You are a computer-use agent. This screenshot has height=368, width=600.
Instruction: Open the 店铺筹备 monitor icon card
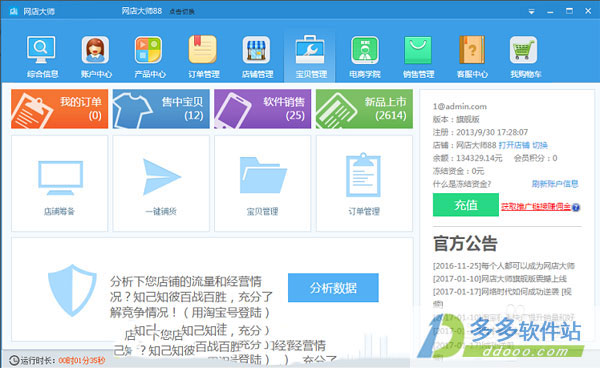[59, 183]
